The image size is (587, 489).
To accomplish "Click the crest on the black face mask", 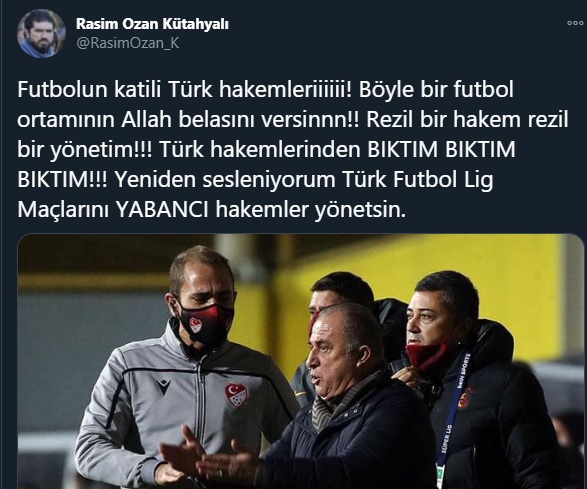I will tap(195, 325).
